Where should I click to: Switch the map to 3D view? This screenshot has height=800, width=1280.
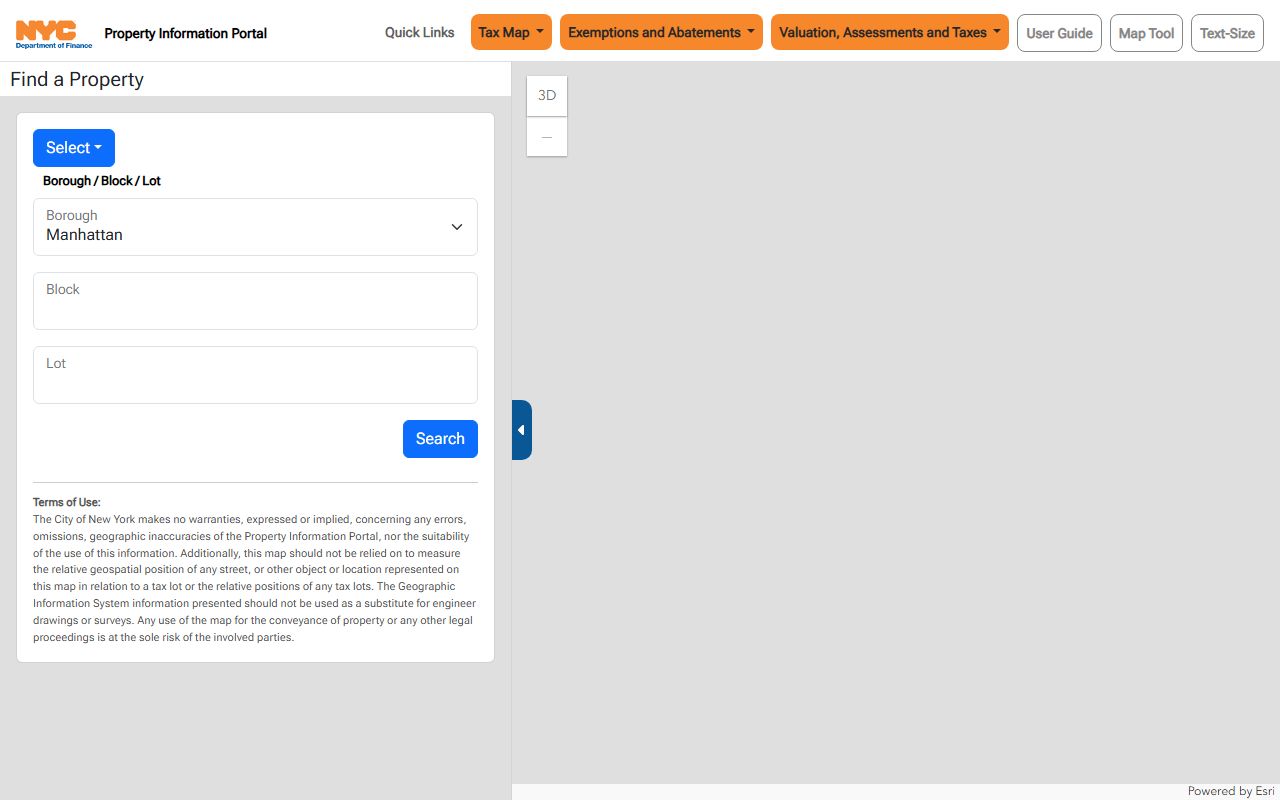coord(547,96)
